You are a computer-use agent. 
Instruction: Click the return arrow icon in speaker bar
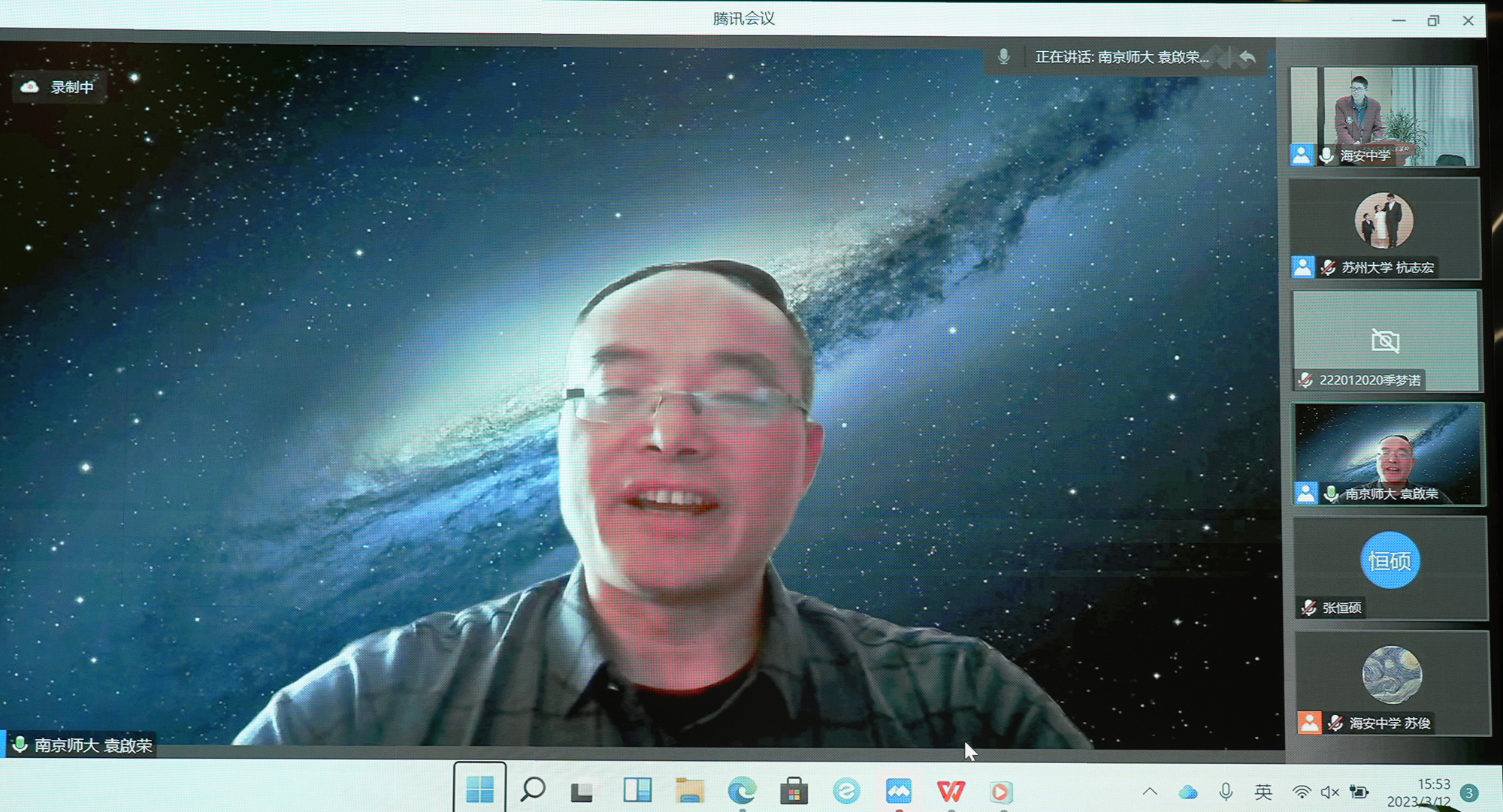[x=1247, y=57]
